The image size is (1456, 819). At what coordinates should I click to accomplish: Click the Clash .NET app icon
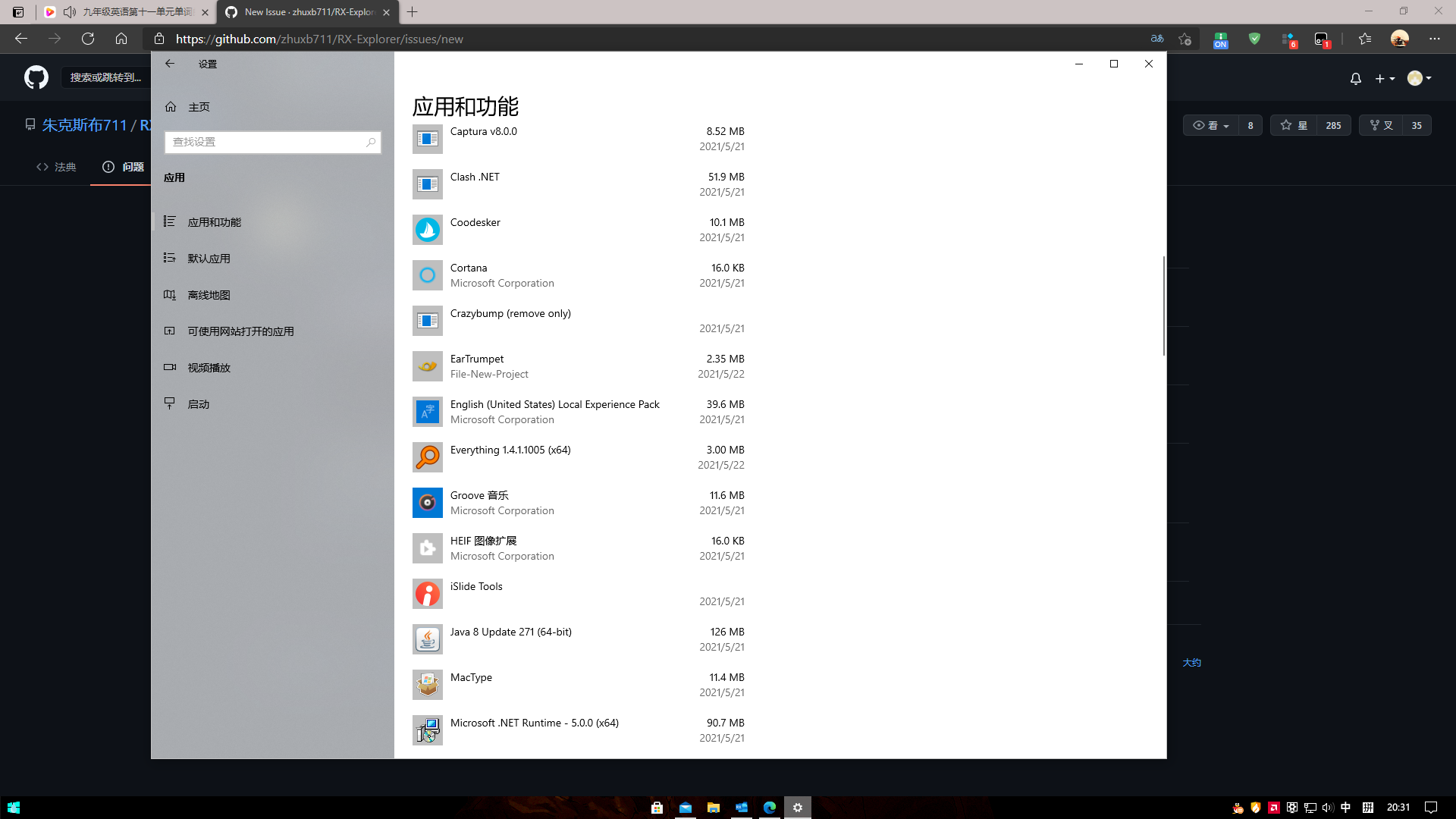[428, 184]
